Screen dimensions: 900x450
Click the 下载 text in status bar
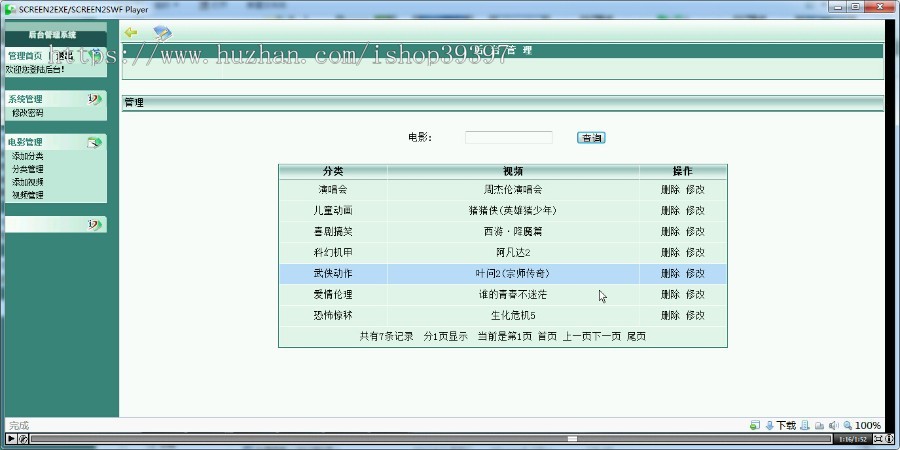tap(786, 425)
